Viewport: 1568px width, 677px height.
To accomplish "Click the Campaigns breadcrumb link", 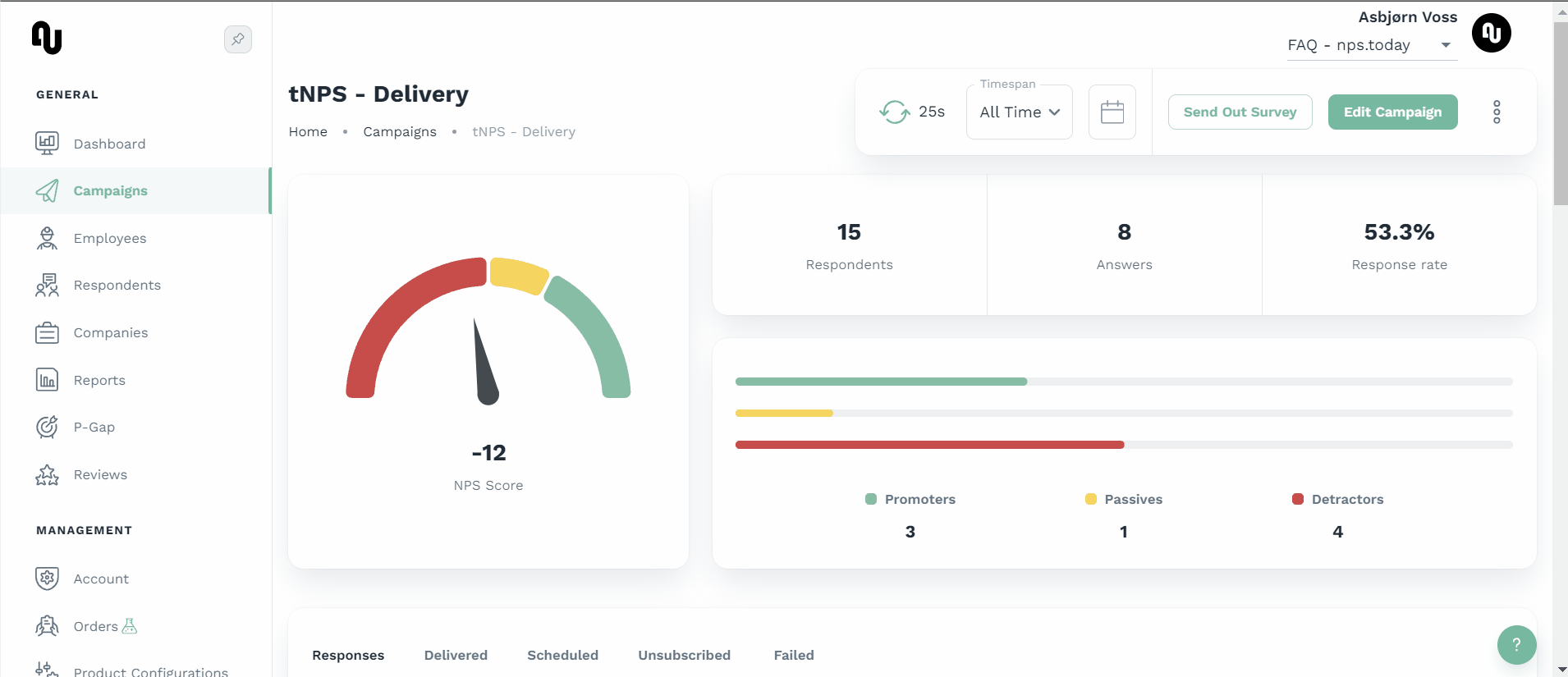I will (x=400, y=132).
